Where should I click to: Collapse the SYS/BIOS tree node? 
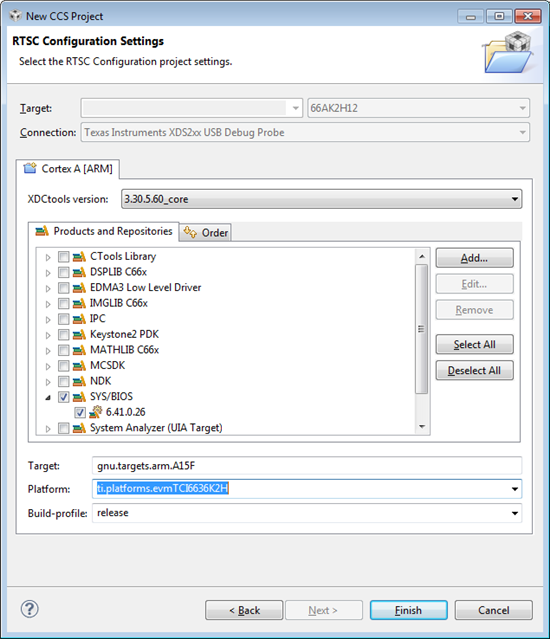coord(48,397)
